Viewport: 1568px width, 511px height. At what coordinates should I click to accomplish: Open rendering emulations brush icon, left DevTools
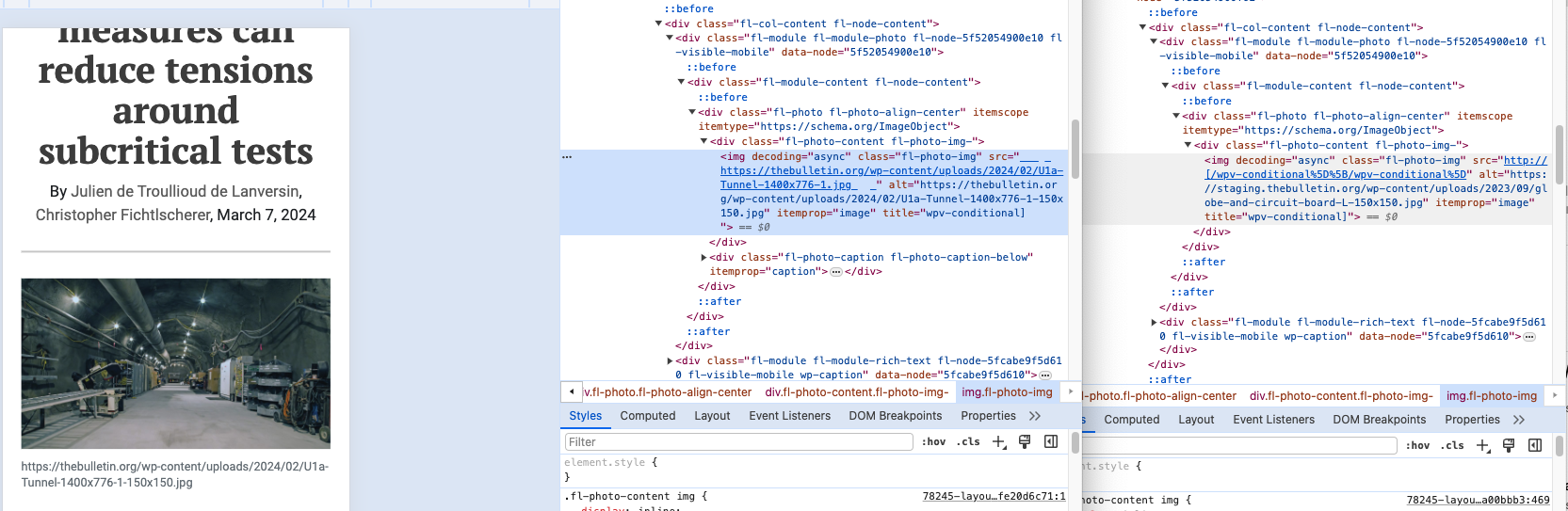(1025, 441)
